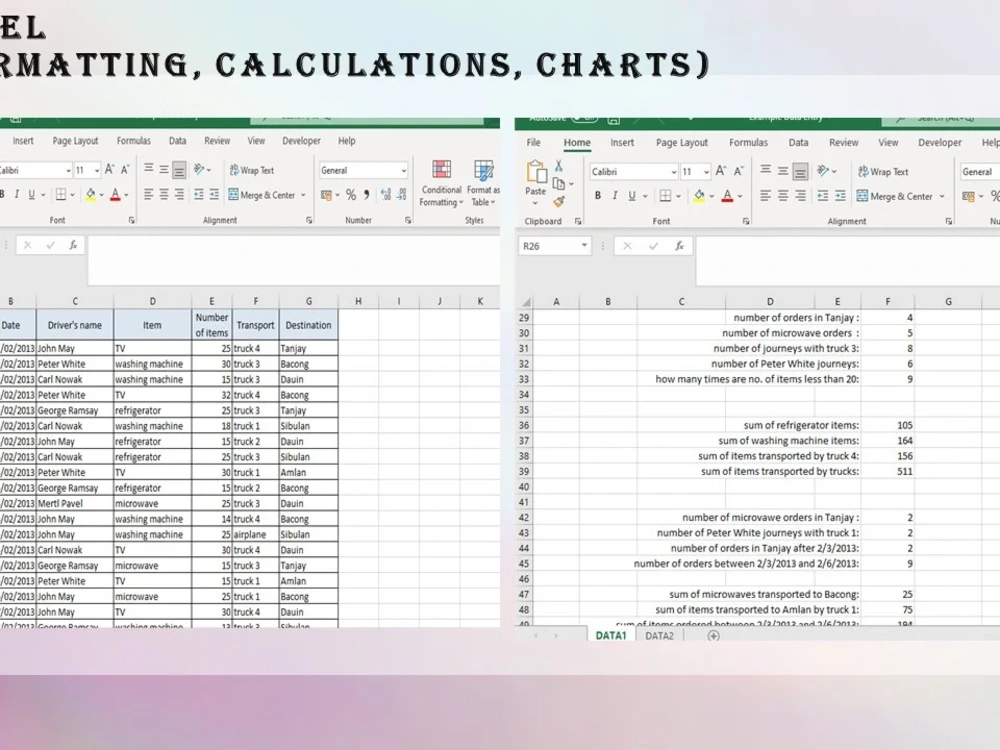Click formula bar in right window
The width and height of the screenshot is (1000, 750).
click(848, 260)
